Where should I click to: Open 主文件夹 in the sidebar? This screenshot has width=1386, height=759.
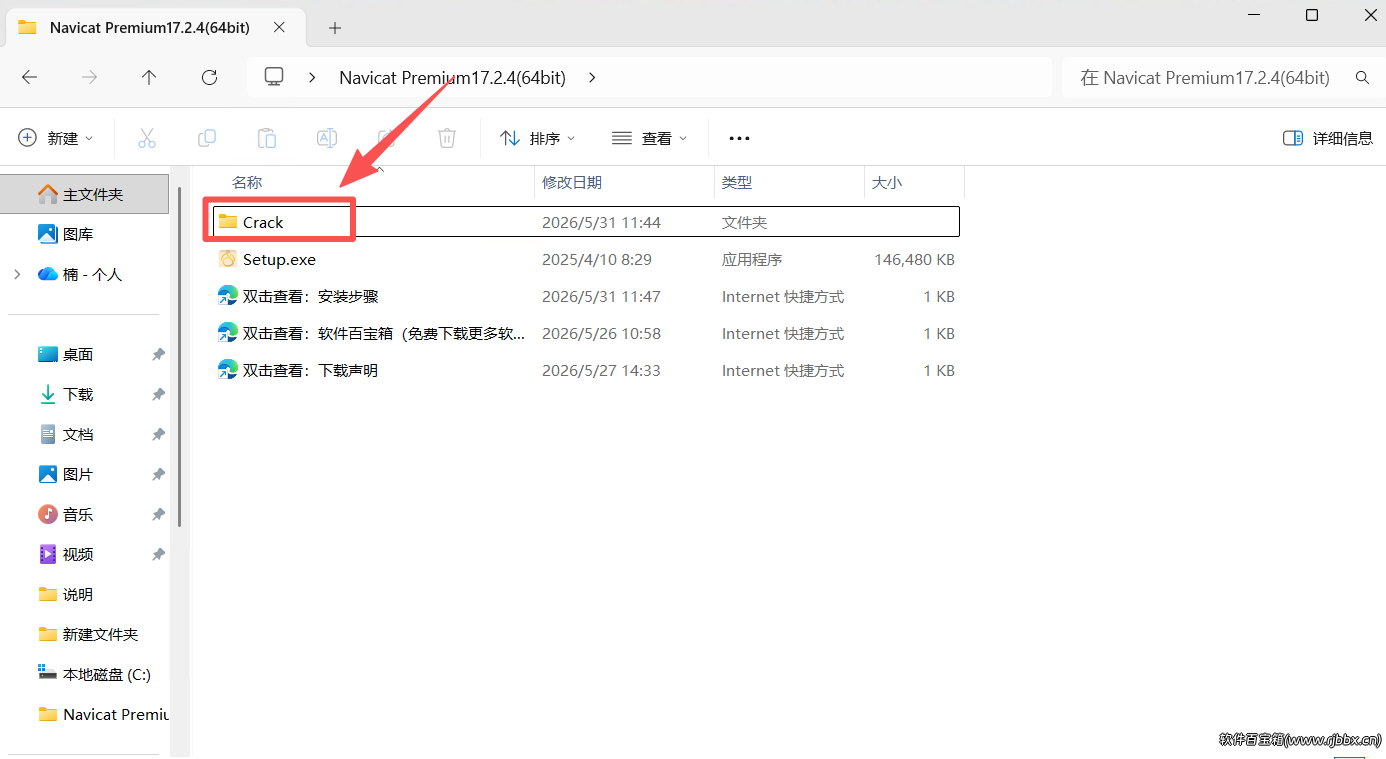pos(84,194)
